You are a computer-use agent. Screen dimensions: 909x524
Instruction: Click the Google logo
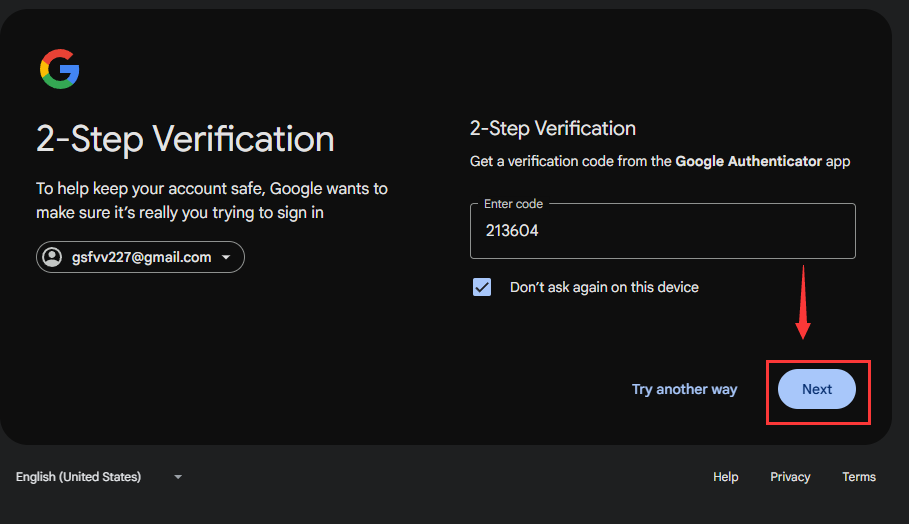click(x=60, y=69)
